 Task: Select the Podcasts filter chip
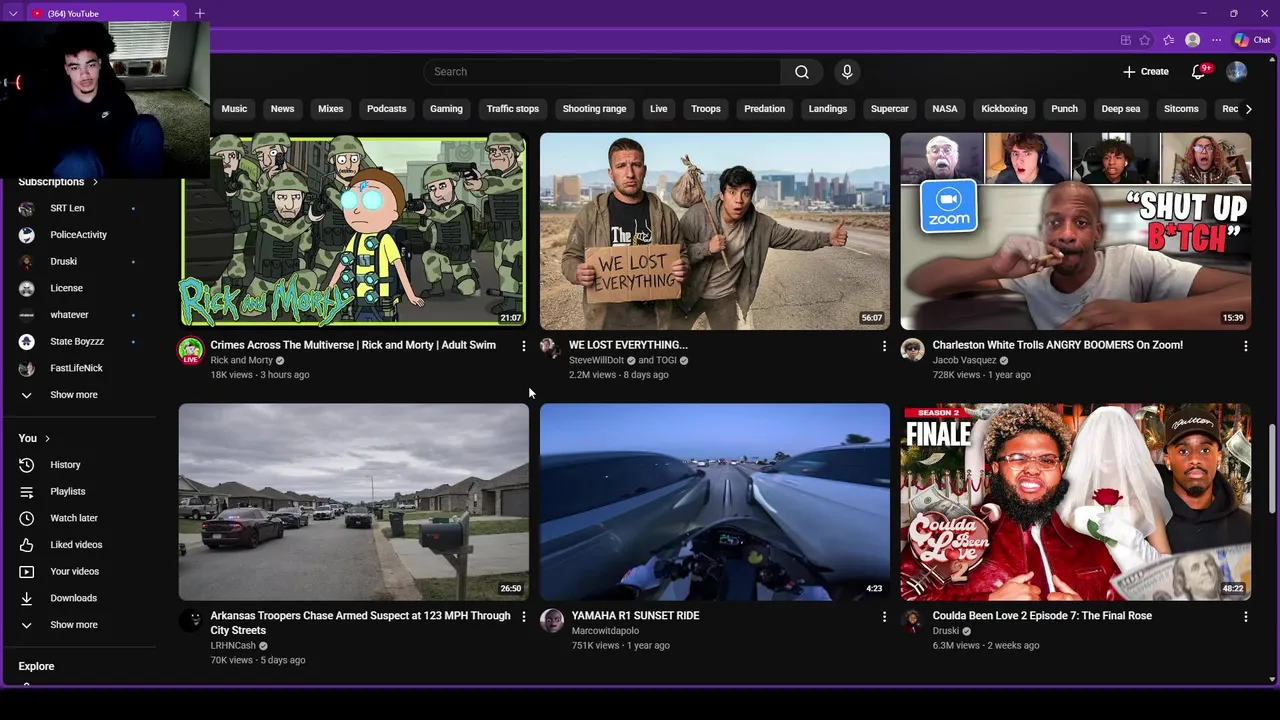386,109
